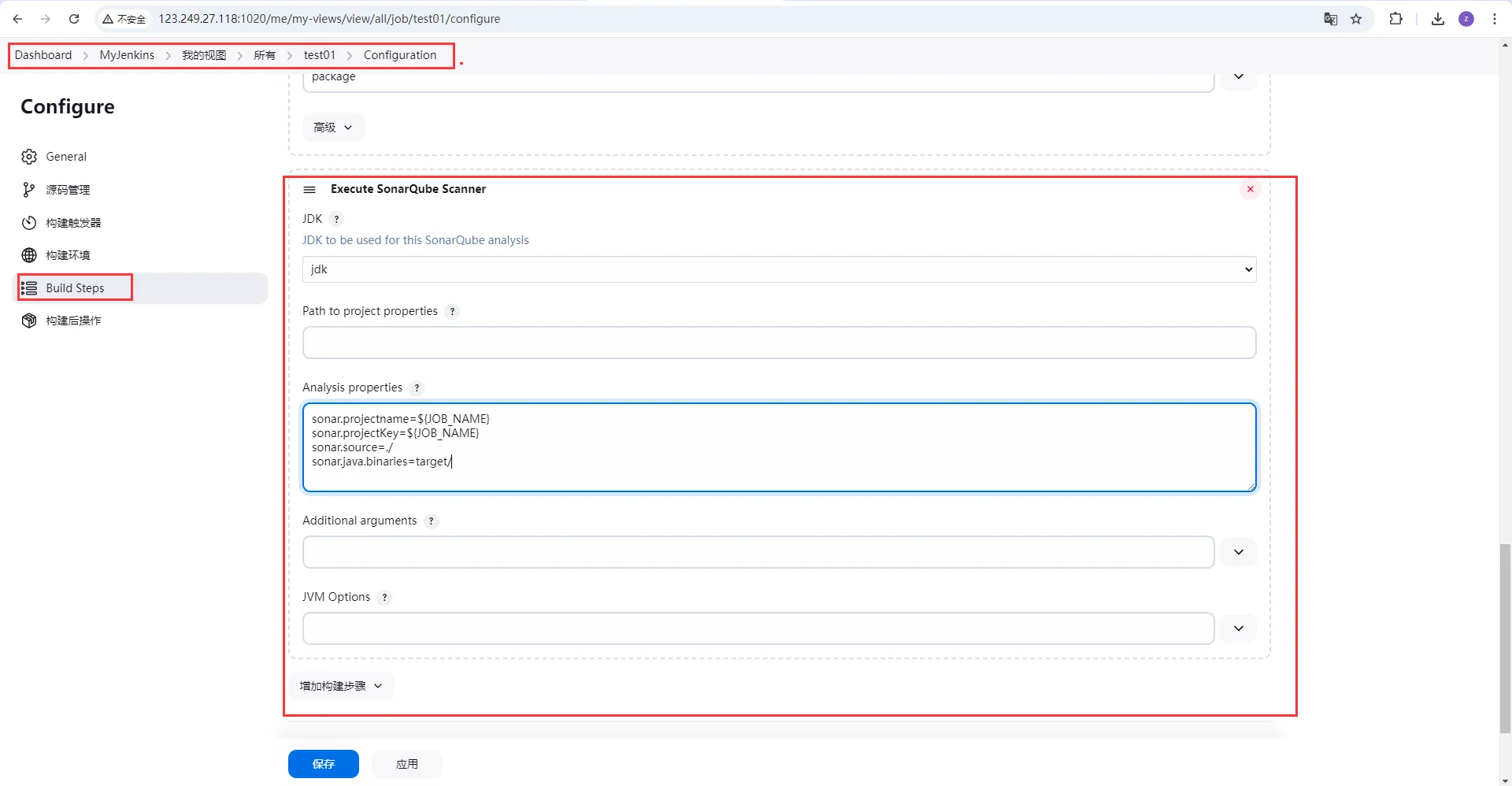The width and height of the screenshot is (1512, 786).
Task: Show help for Analysis properties
Action: pos(417,387)
